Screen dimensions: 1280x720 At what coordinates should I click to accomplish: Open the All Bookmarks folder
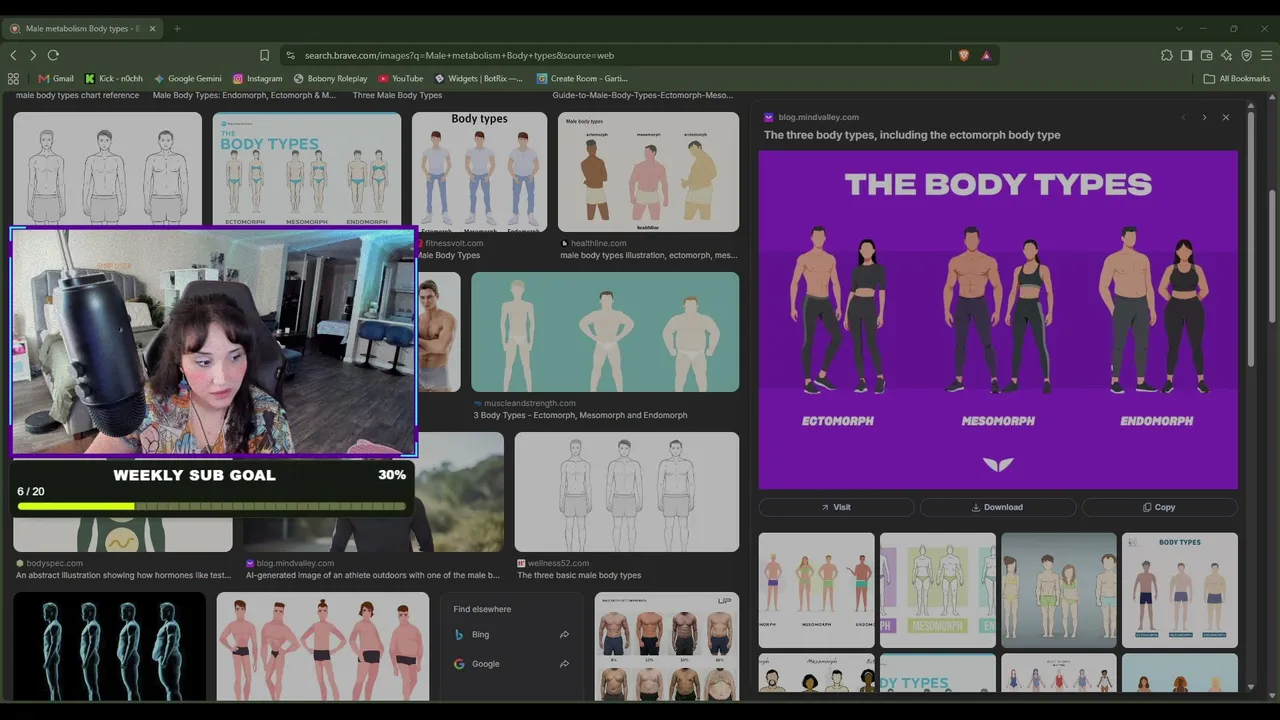tap(1237, 78)
